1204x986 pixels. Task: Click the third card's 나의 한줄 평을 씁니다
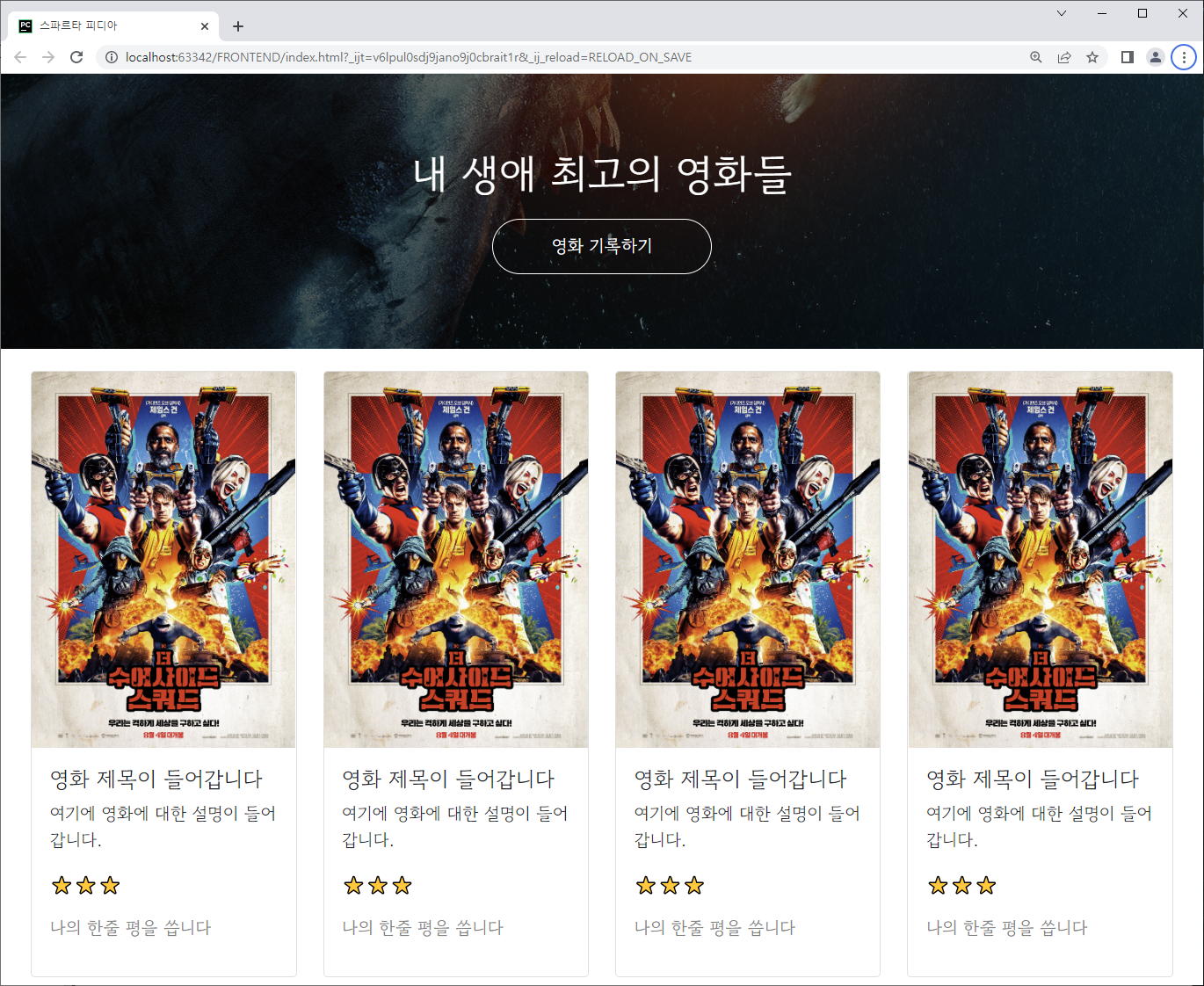coord(715,928)
